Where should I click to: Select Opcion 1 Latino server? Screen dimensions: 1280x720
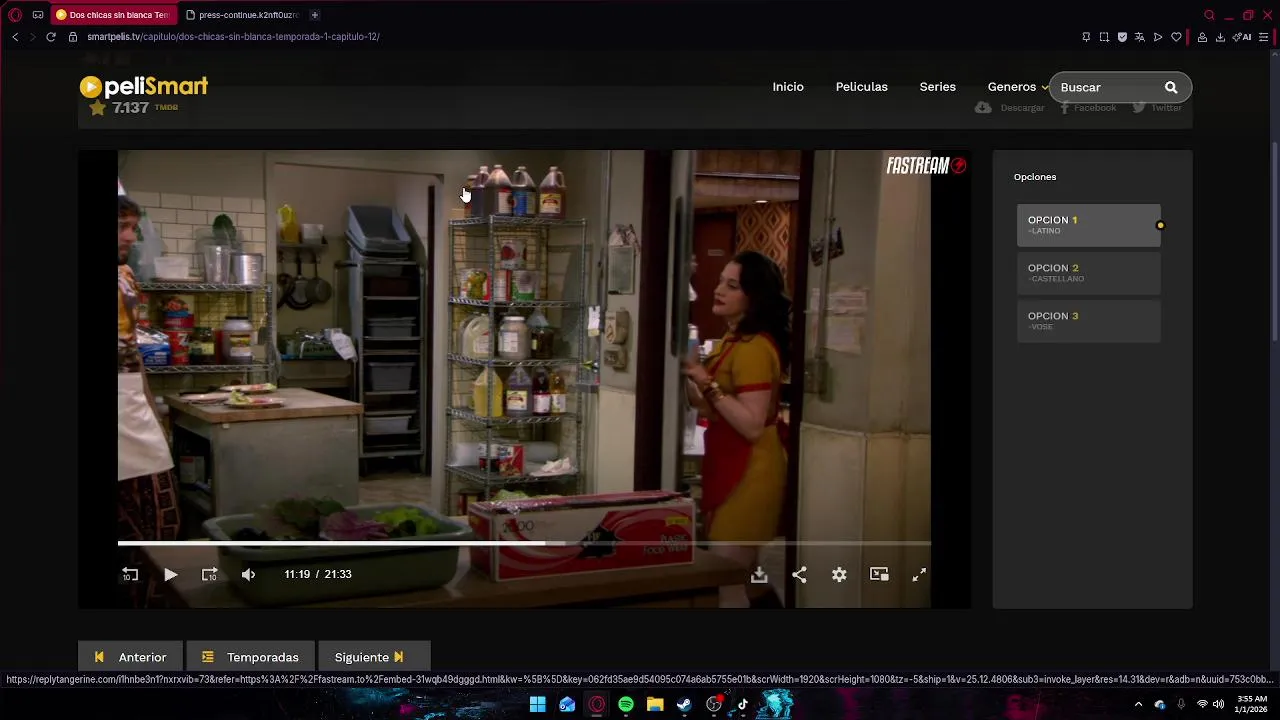pyautogui.click(x=1089, y=225)
